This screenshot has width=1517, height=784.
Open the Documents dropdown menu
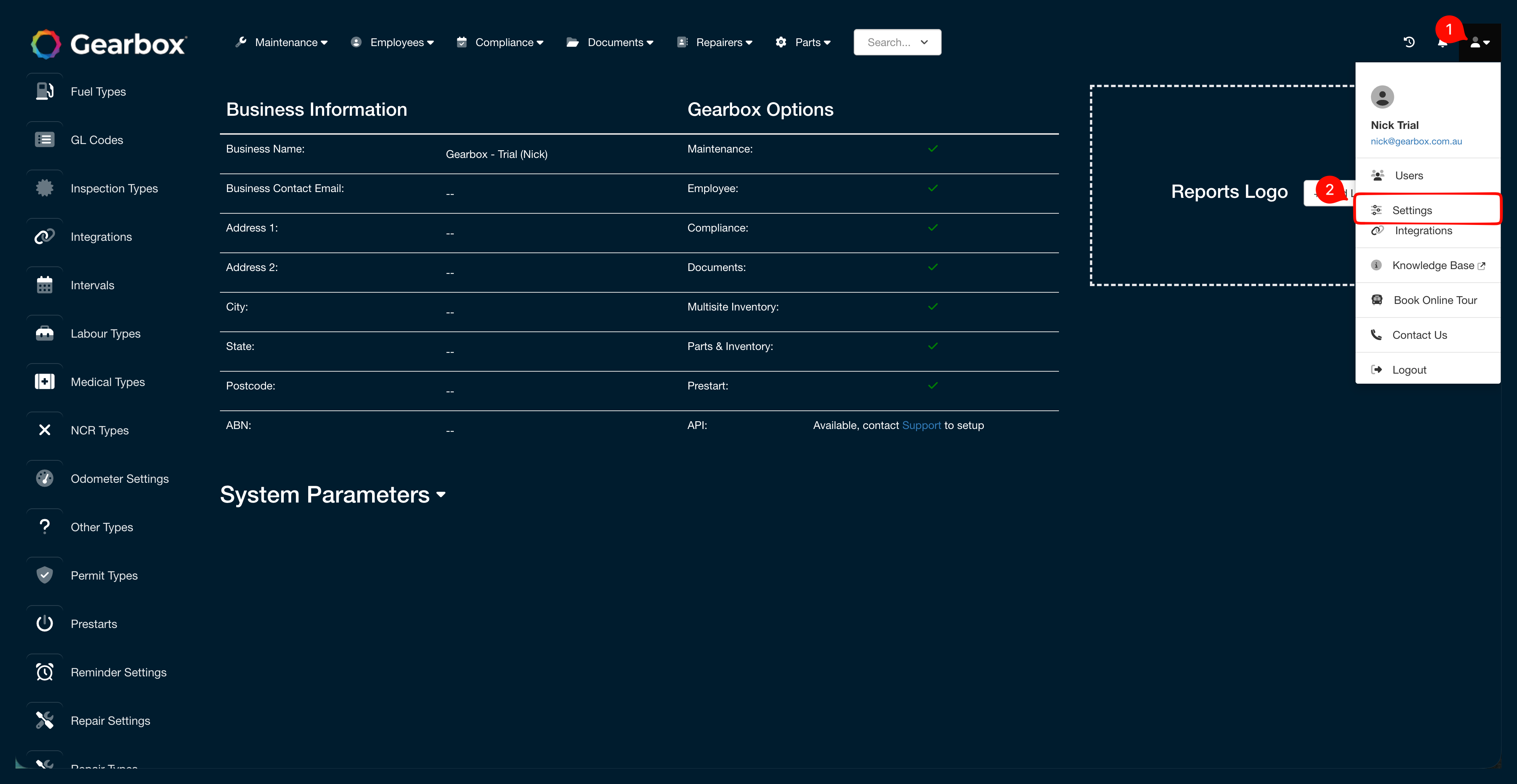click(x=609, y=43)
